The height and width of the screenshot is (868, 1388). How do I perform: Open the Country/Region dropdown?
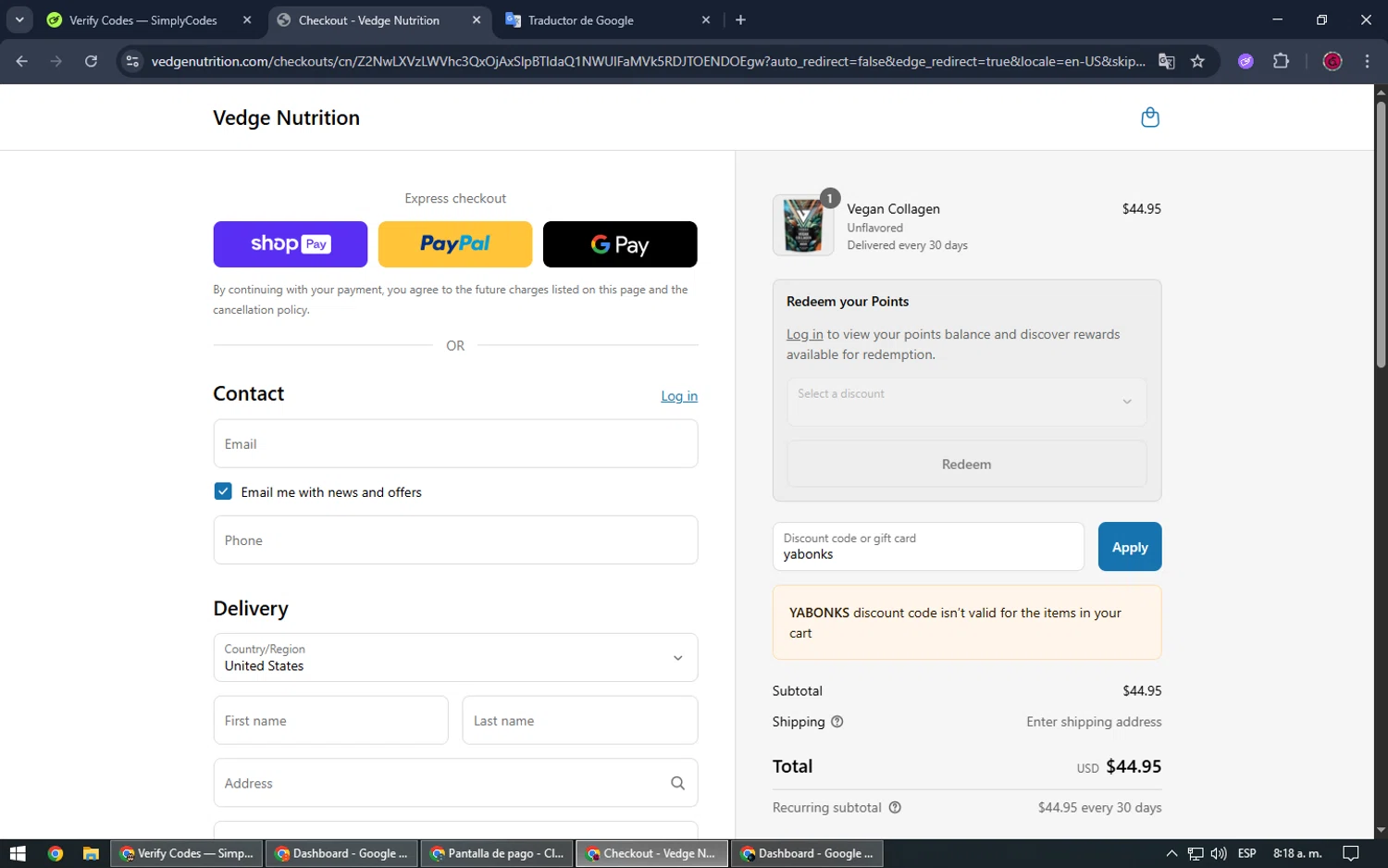click(455, 658)
